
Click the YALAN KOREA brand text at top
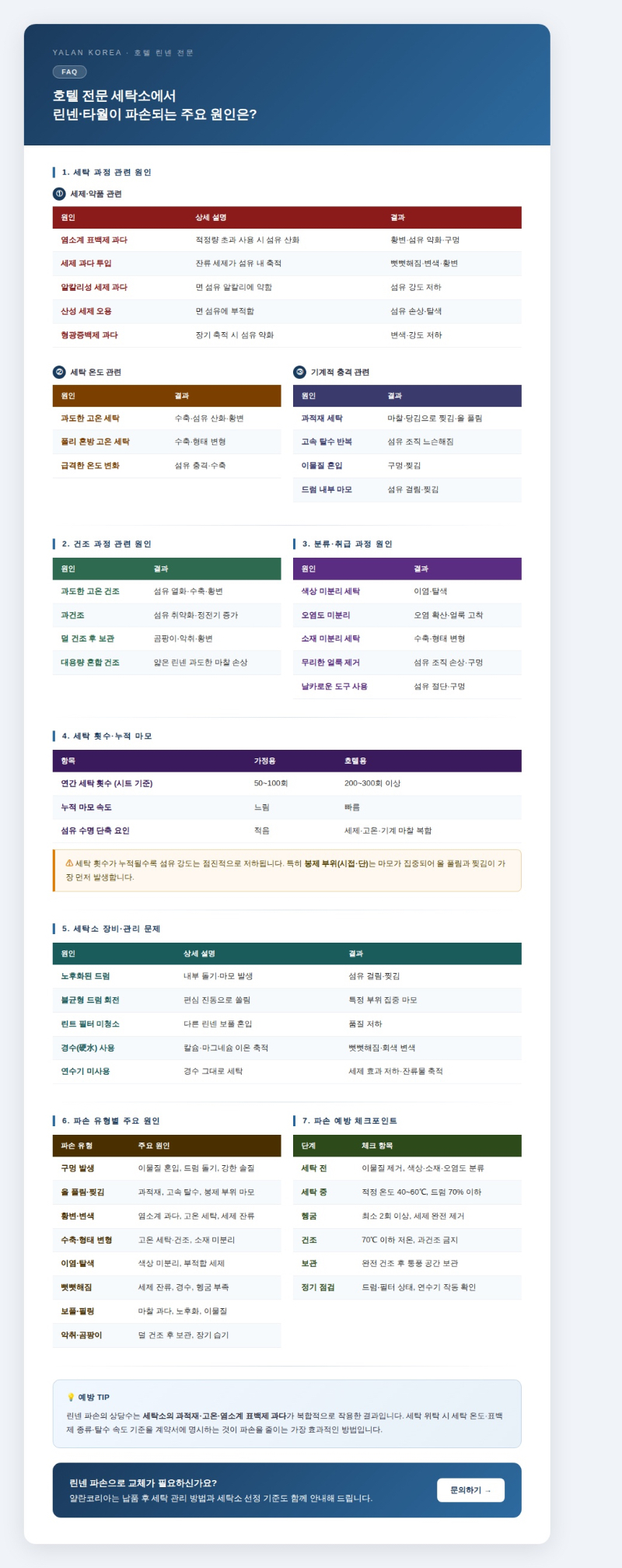[87, 53]
